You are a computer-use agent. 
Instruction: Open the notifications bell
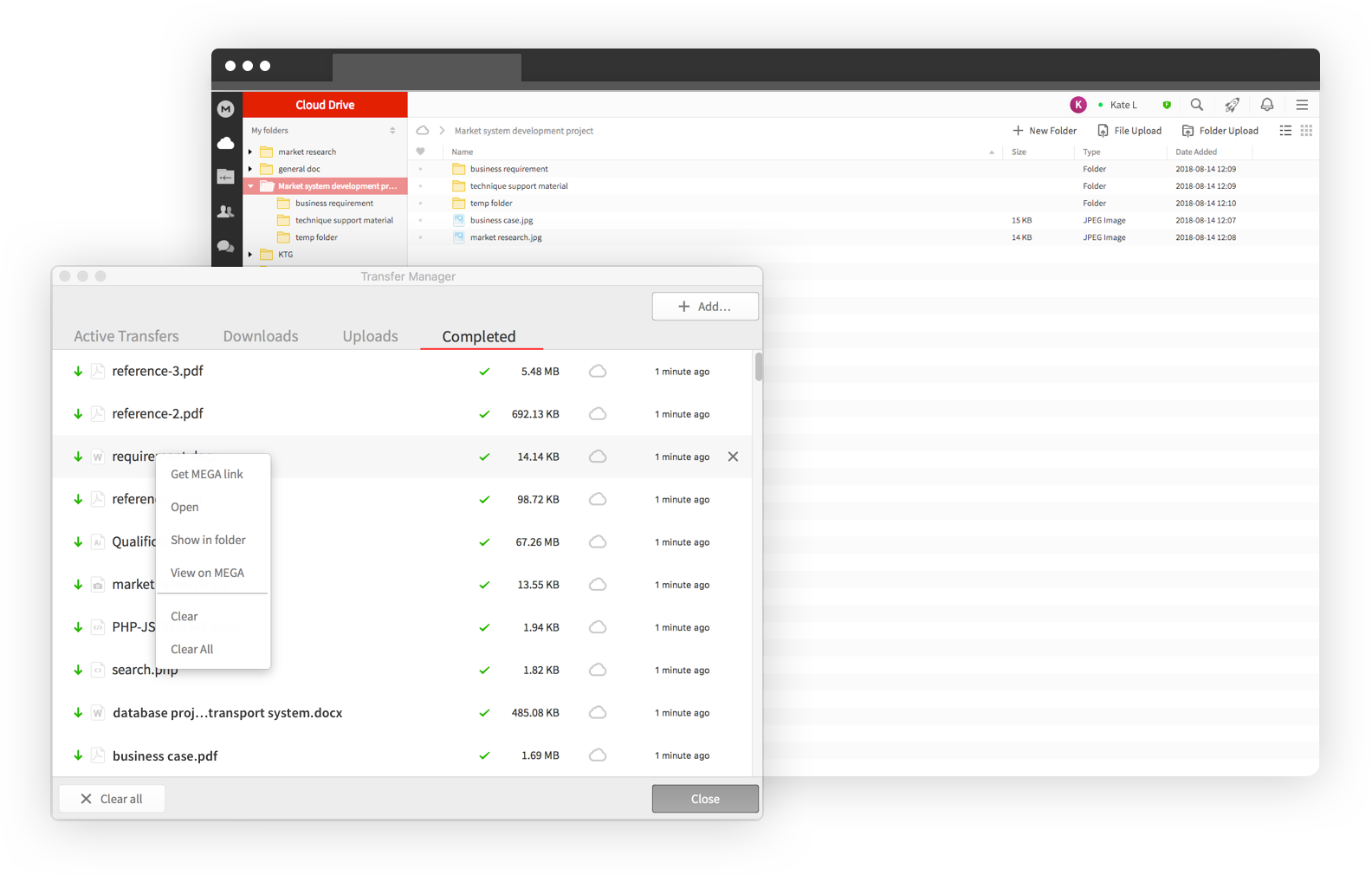1266,105
